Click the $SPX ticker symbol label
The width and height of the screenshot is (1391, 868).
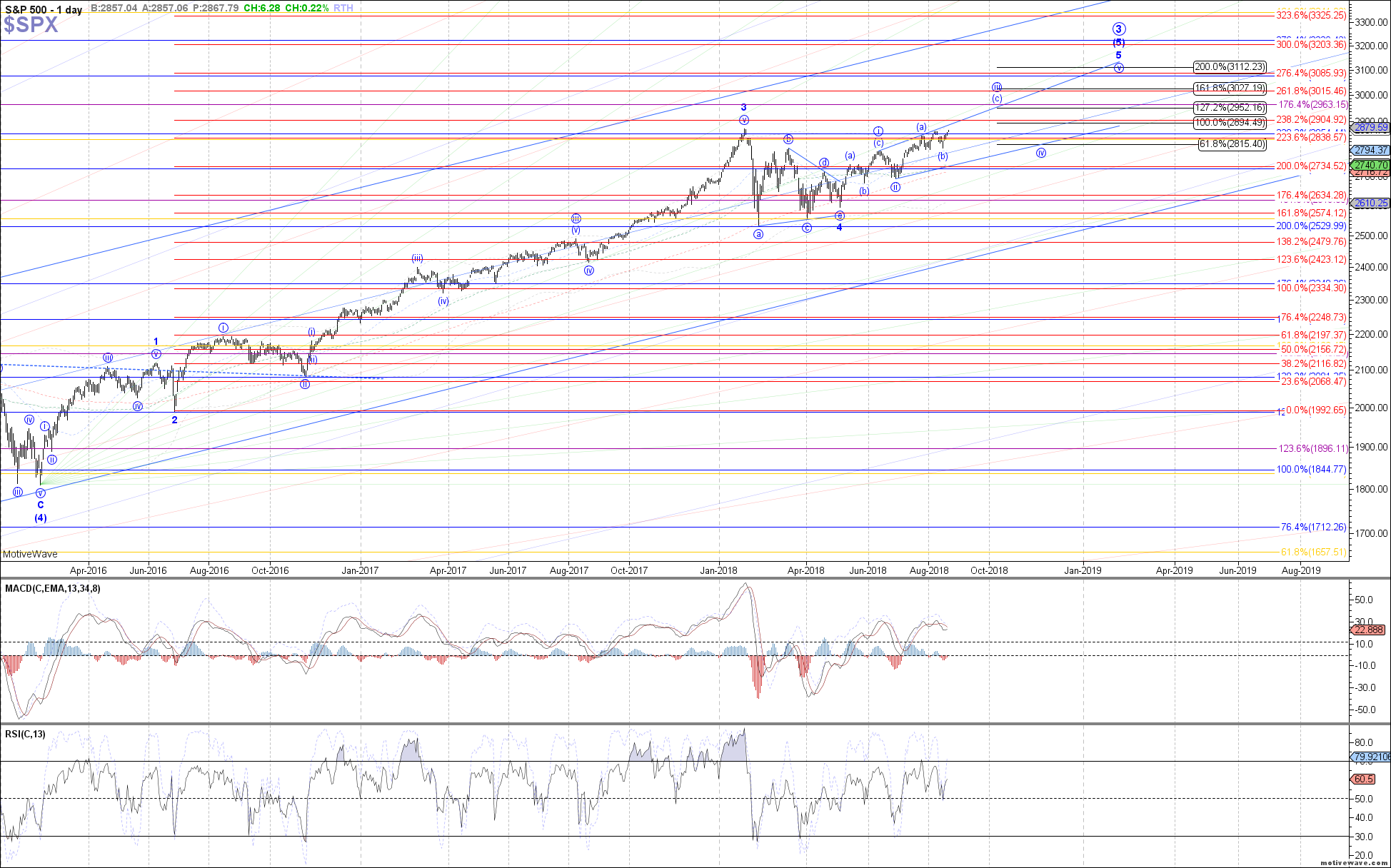(31, 25)
